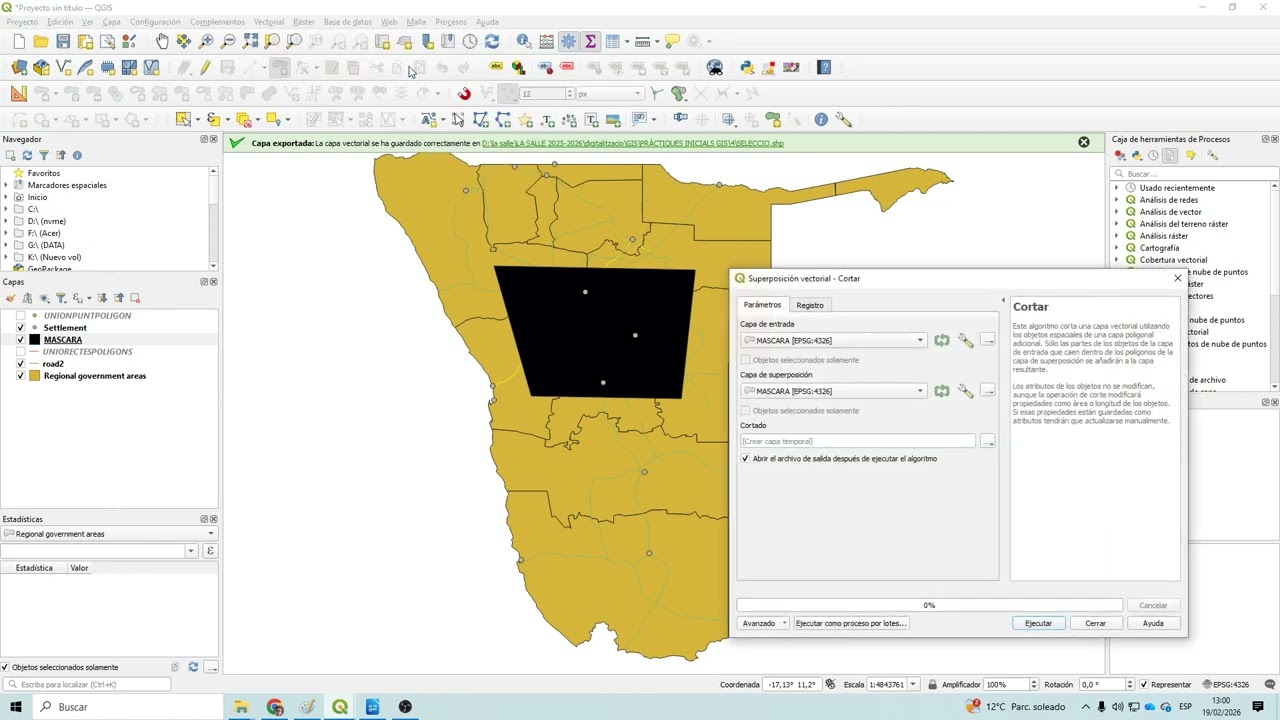This screenshot has width=1280, height=720.
Task: Click the filter icon in Navegador panel
Action: click(x=44, y=156)
